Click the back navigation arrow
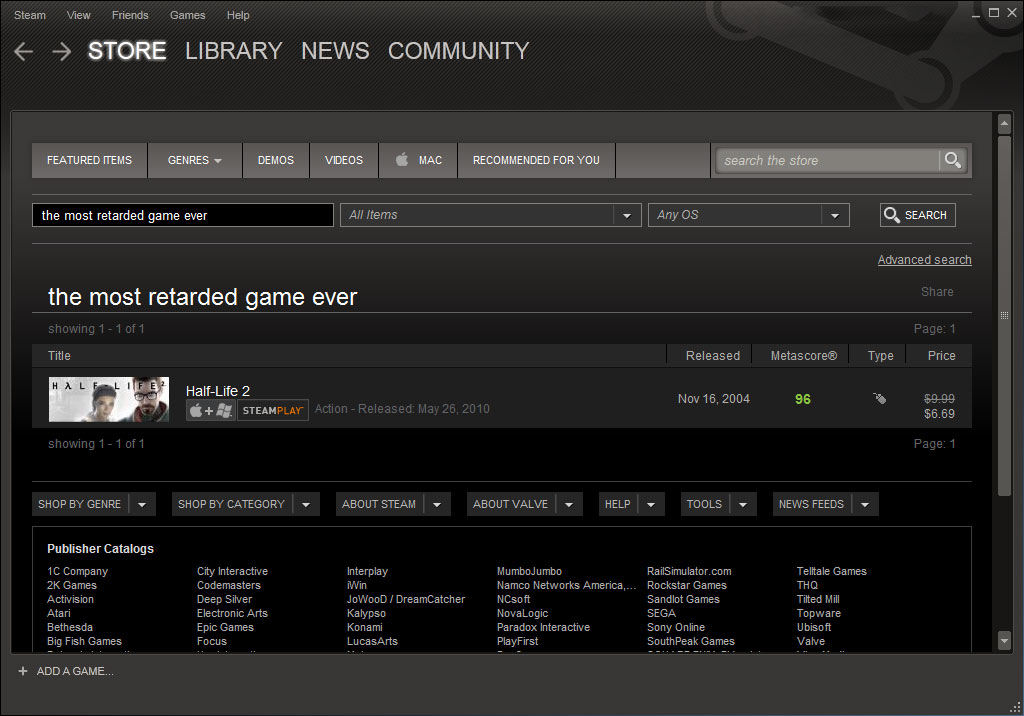The height and width of the screenshot is (716, 1024). [23, 52]
